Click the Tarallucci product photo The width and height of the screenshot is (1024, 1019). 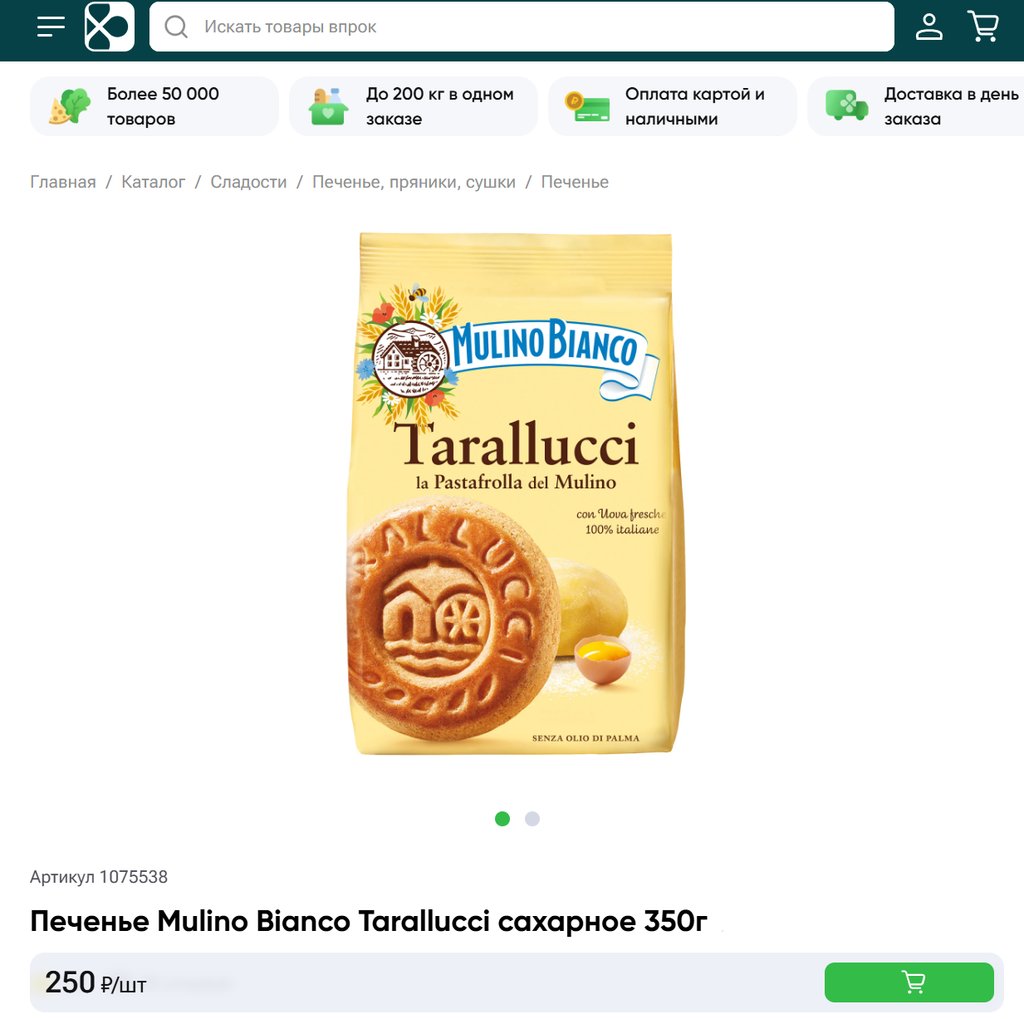515,494
